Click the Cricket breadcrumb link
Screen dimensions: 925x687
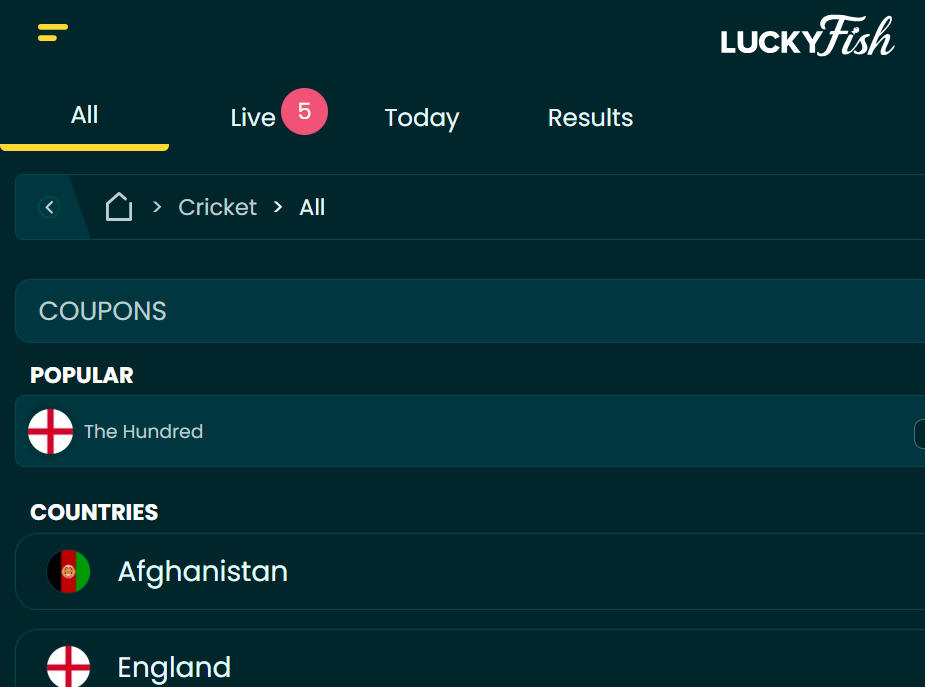[x=218, y=207]
